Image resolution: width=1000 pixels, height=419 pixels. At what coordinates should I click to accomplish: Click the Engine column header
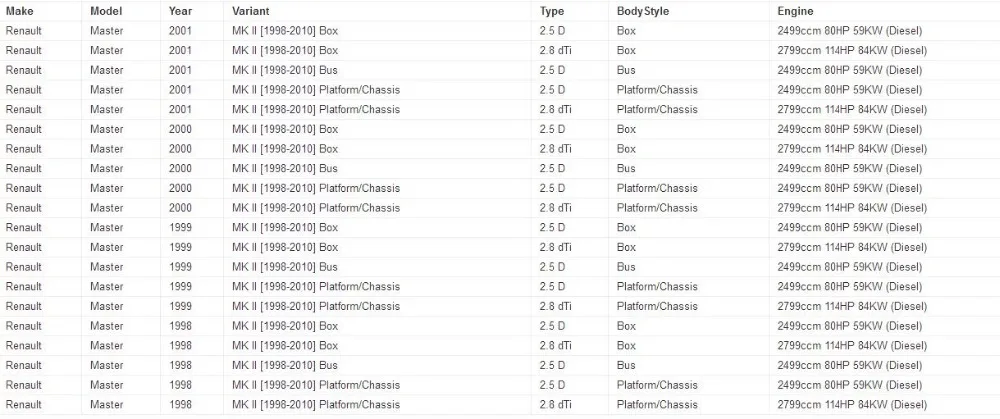click(x=885, y=11)
